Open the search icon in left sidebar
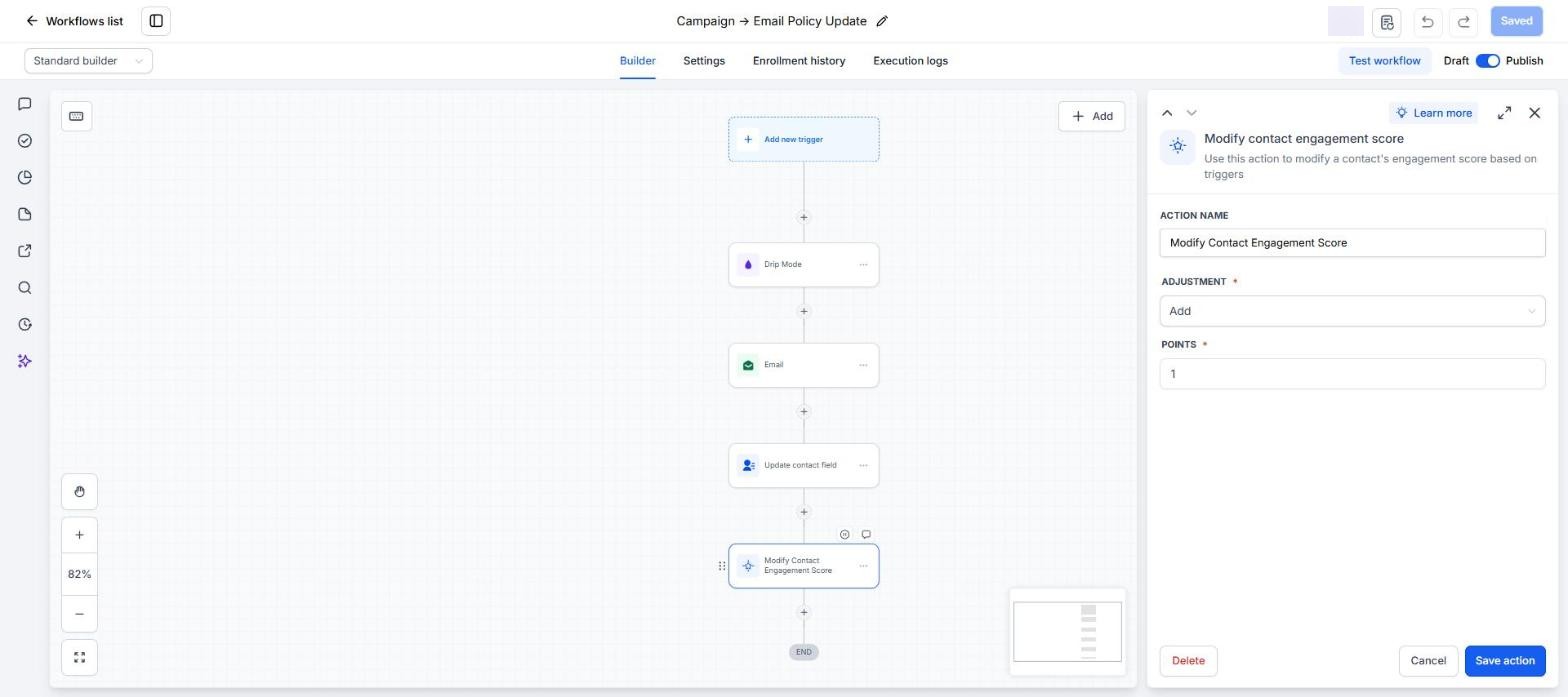The width and height of the screenshot is (1568, 697). pos(25,288)
